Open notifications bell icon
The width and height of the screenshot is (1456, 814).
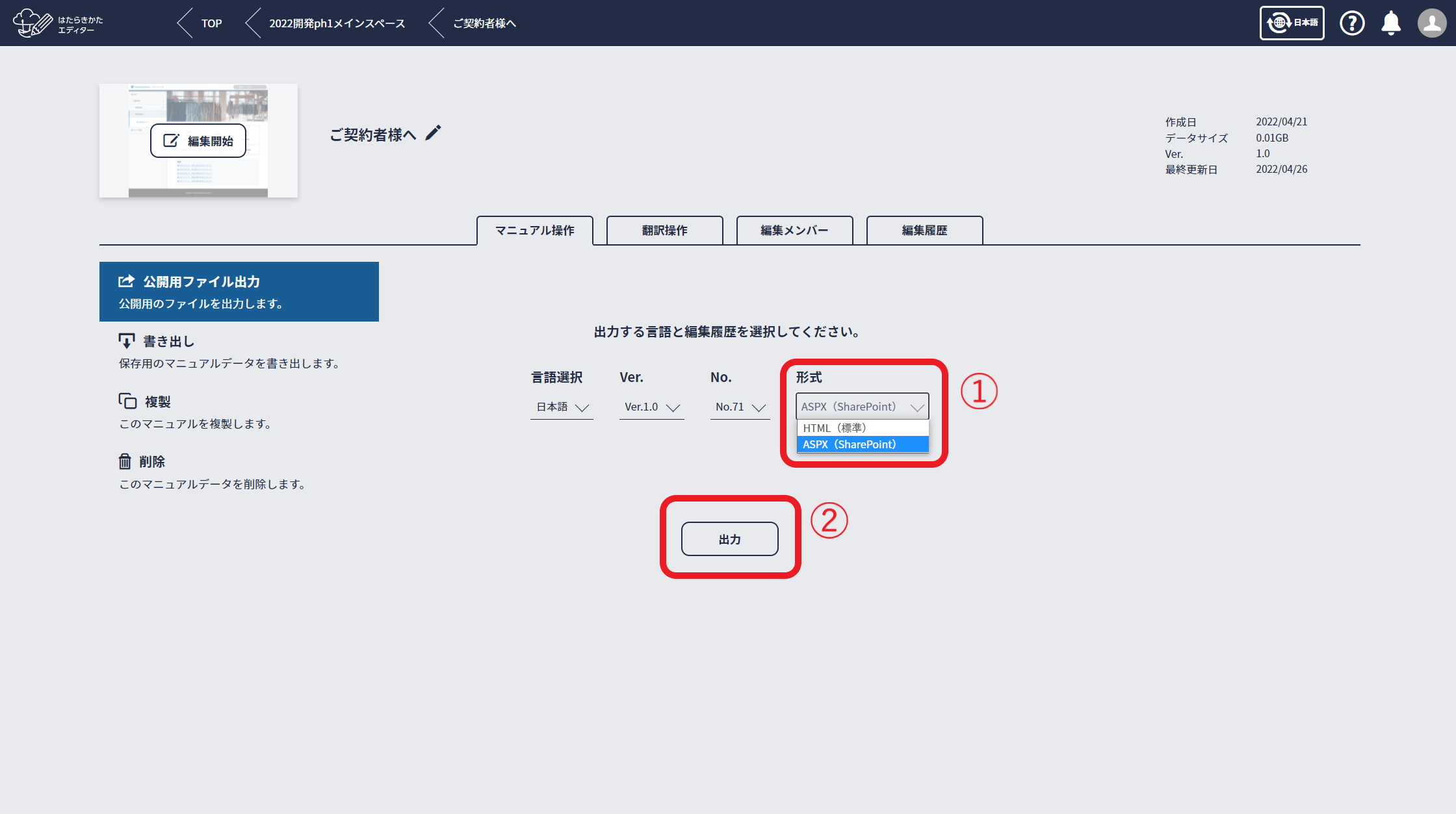[x=1391, y=23]
